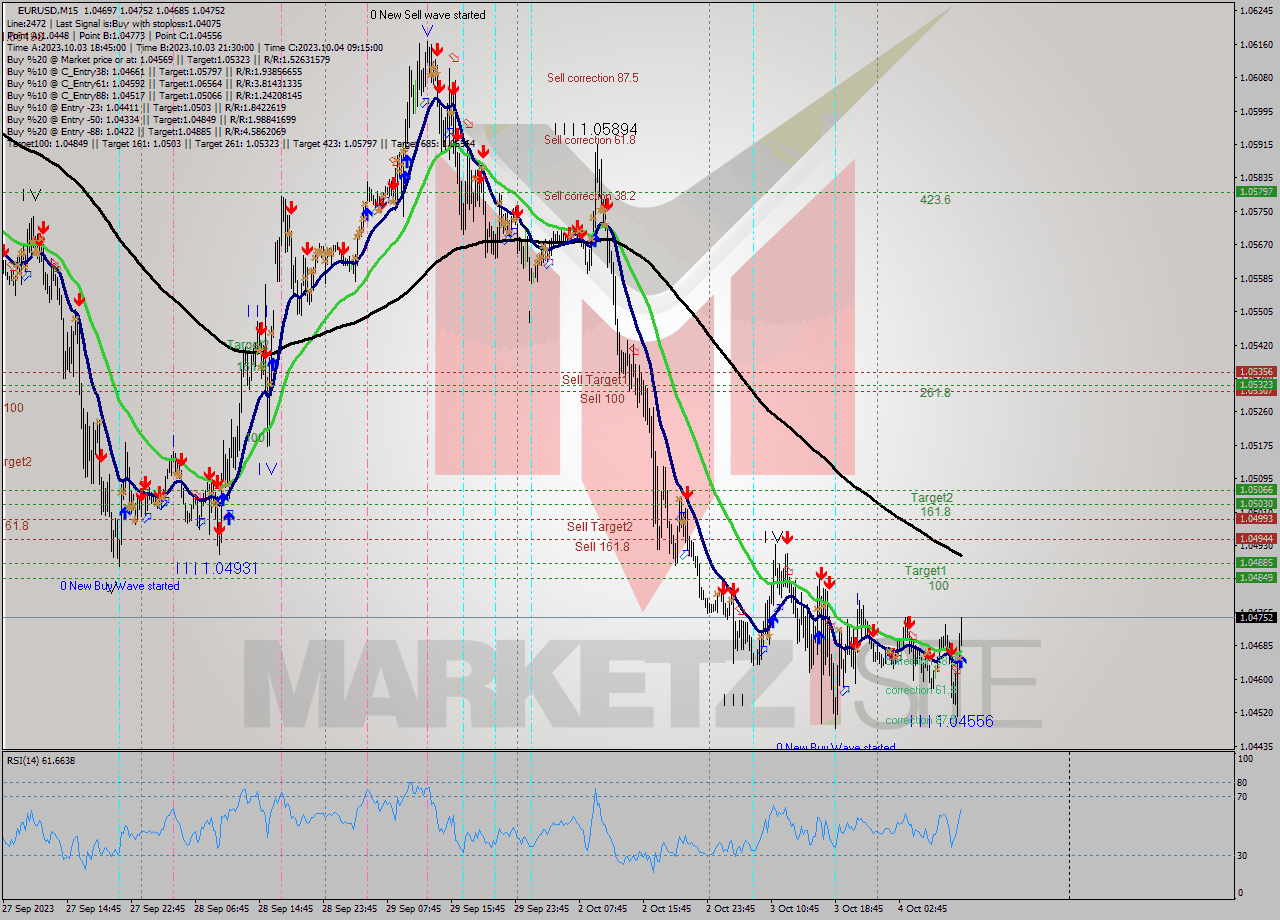
Task: Click 1.06245 on the price axis
Action: point(1256,11)
